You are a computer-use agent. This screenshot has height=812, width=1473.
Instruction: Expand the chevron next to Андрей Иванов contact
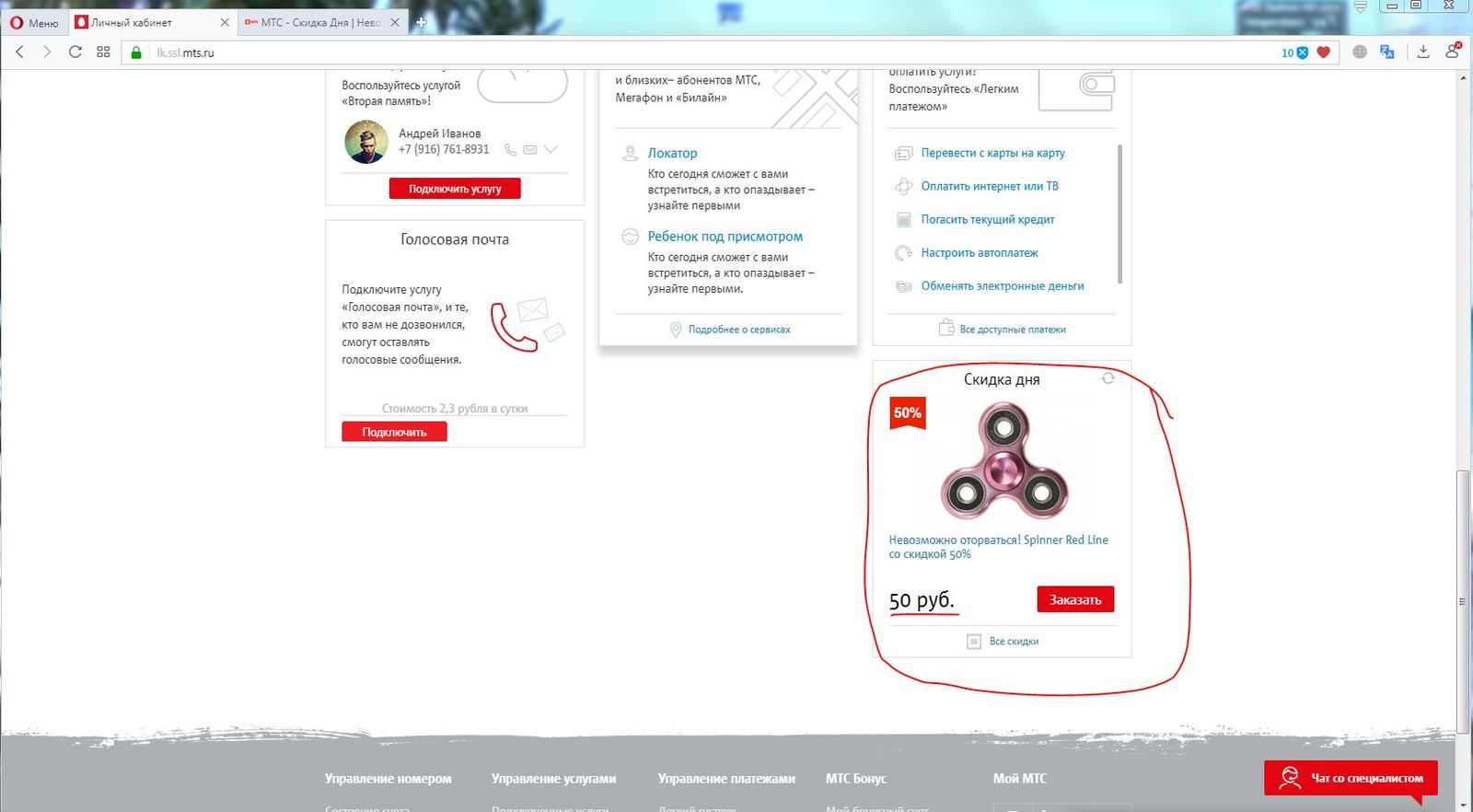tap(551, 149)
